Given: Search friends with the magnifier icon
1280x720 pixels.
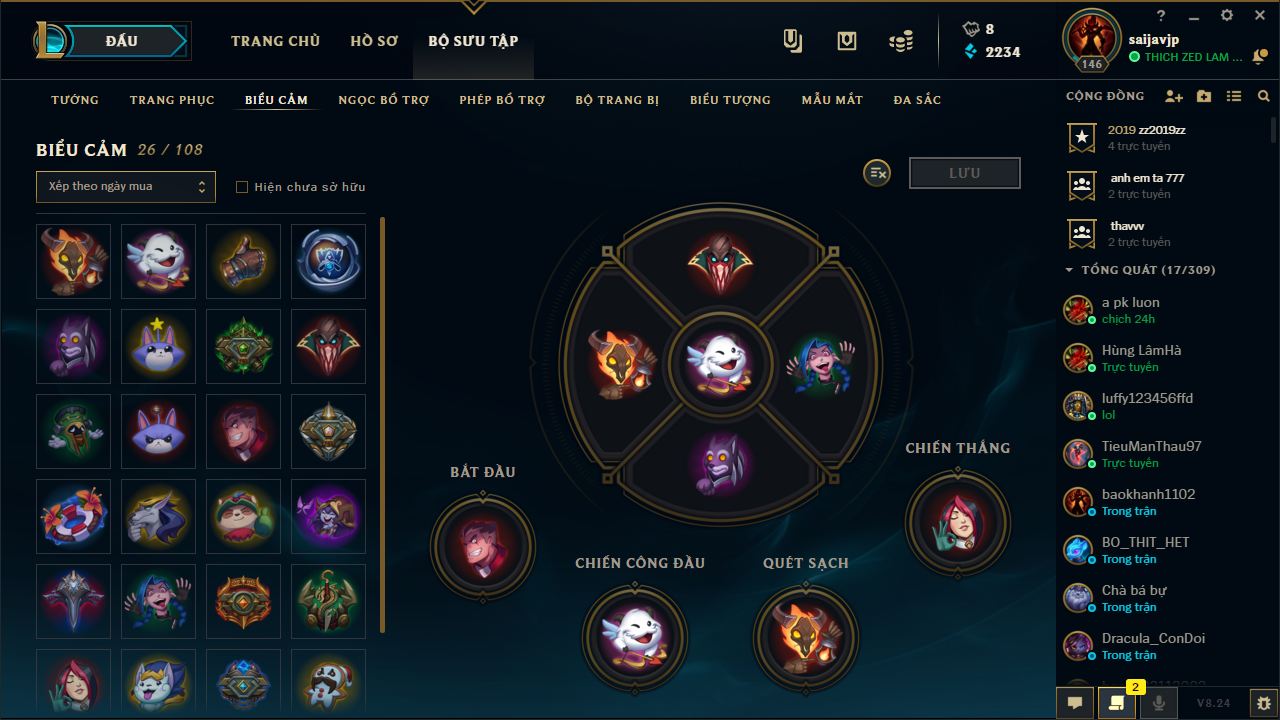Looking at the screenshot, I should pyautogui.click(x=1264, y=96).
